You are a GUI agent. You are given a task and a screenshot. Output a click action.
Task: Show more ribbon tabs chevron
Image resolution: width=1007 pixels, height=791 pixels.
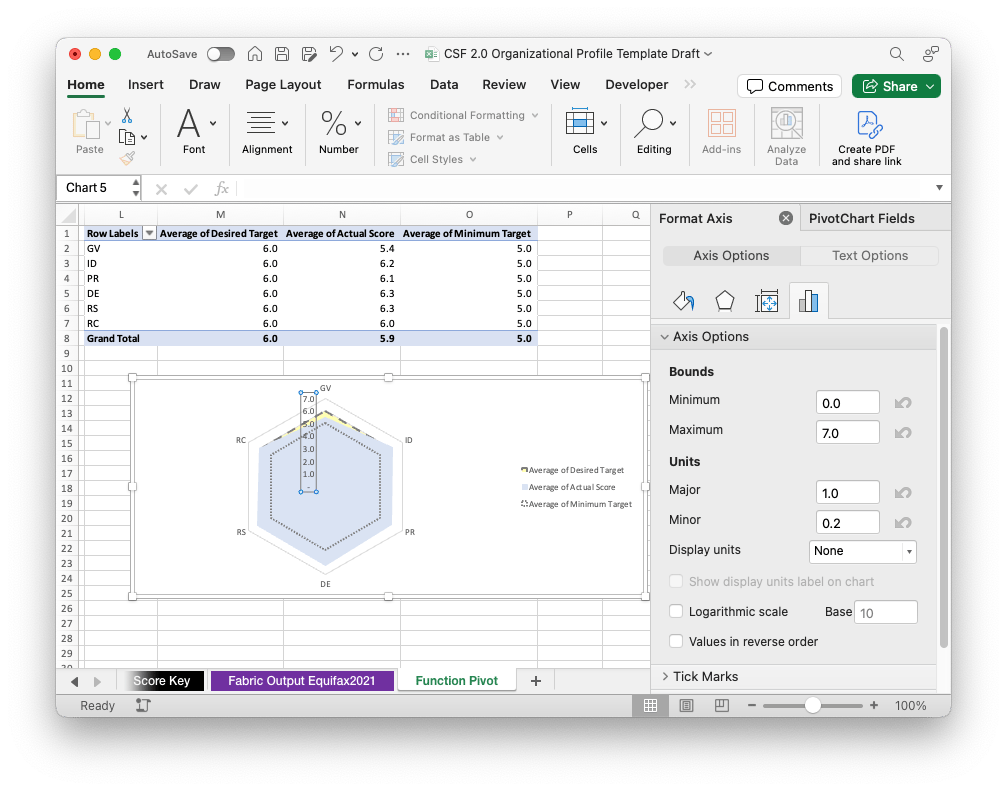[x=690, y=85]
